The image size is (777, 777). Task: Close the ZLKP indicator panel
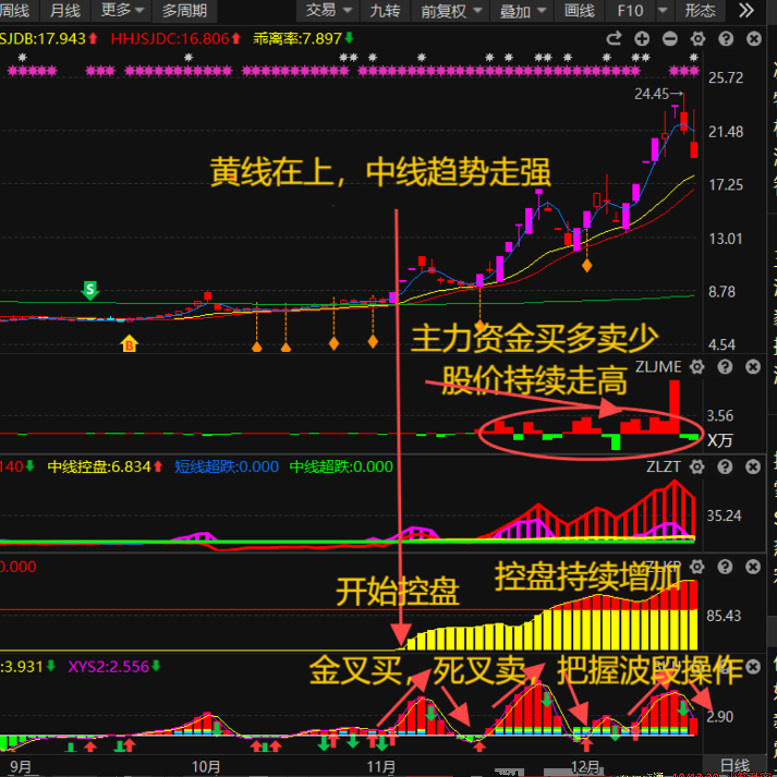click(753, 566)
